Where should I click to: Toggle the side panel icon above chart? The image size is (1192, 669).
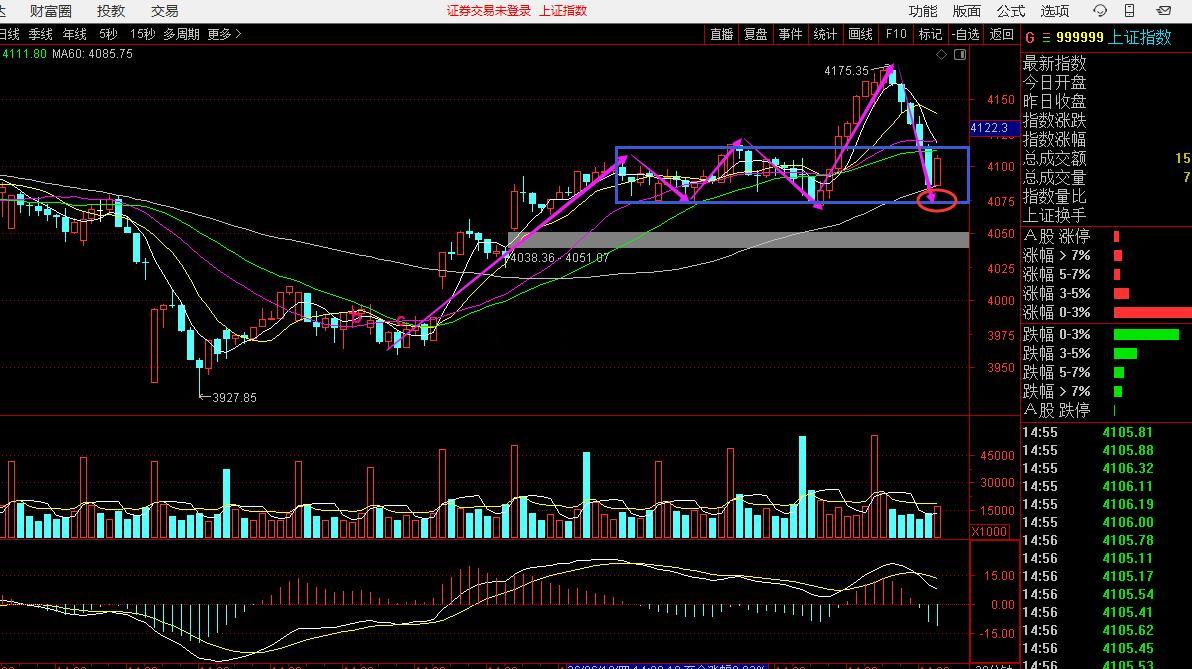tap(960, 54)
